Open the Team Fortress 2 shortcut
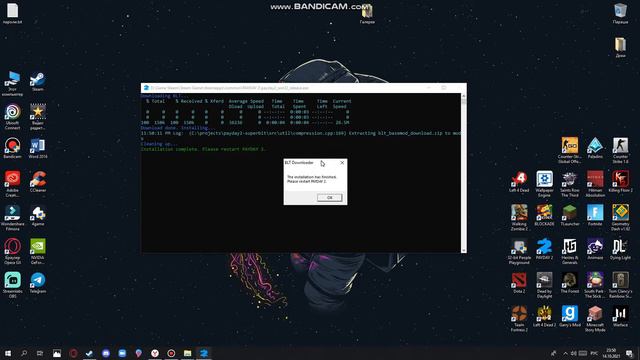This screenshot has width=640, height=360. tap(519, 319)
